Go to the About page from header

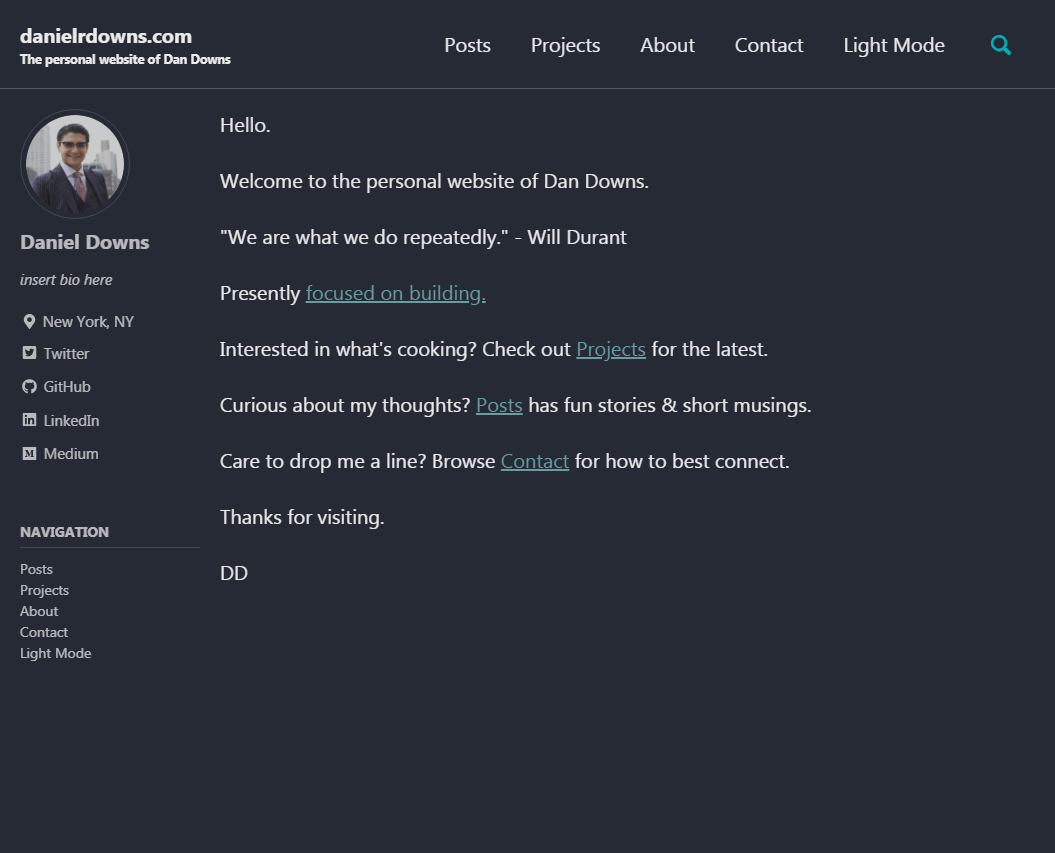click(x=667, y=45)
